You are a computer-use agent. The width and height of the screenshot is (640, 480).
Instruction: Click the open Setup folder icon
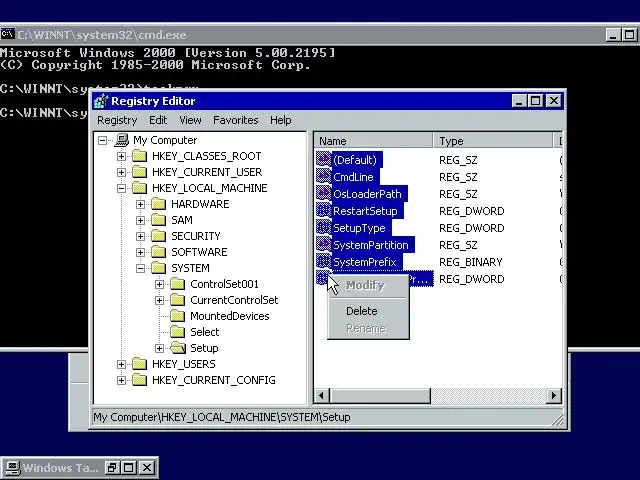178,348
